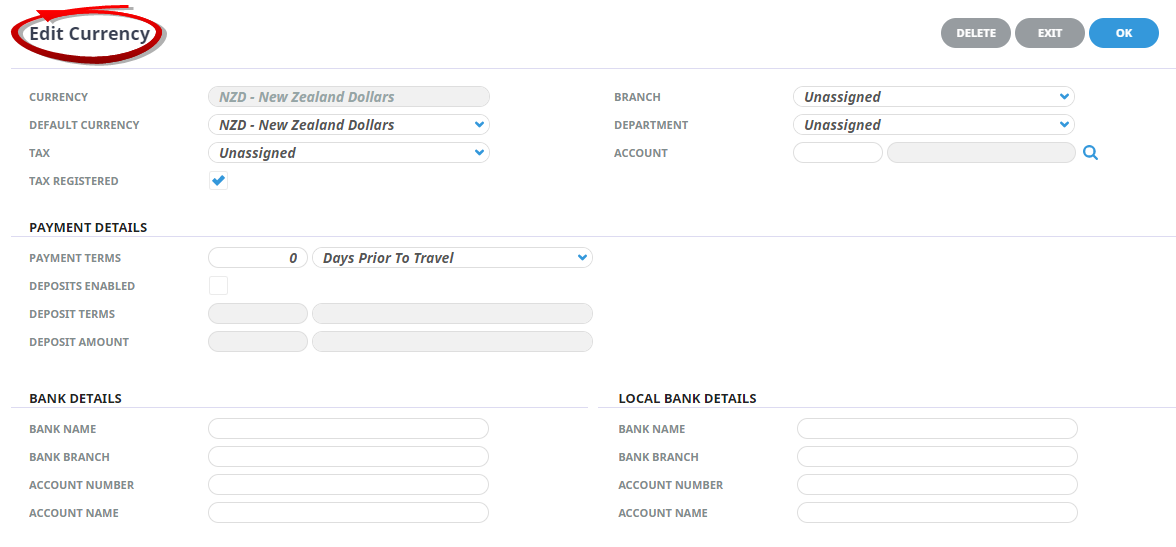Open the Default Currency dropdown
This screenshot has width=1176, height=547.
pos(348,125)
